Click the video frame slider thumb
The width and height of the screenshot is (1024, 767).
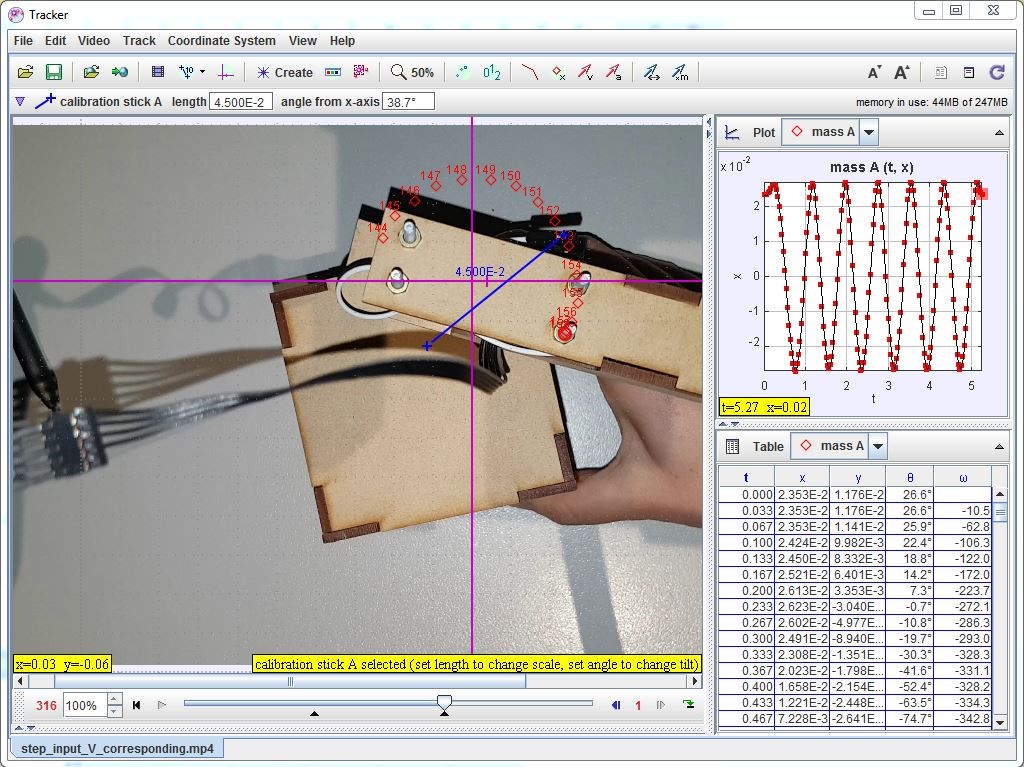point(444,703)
